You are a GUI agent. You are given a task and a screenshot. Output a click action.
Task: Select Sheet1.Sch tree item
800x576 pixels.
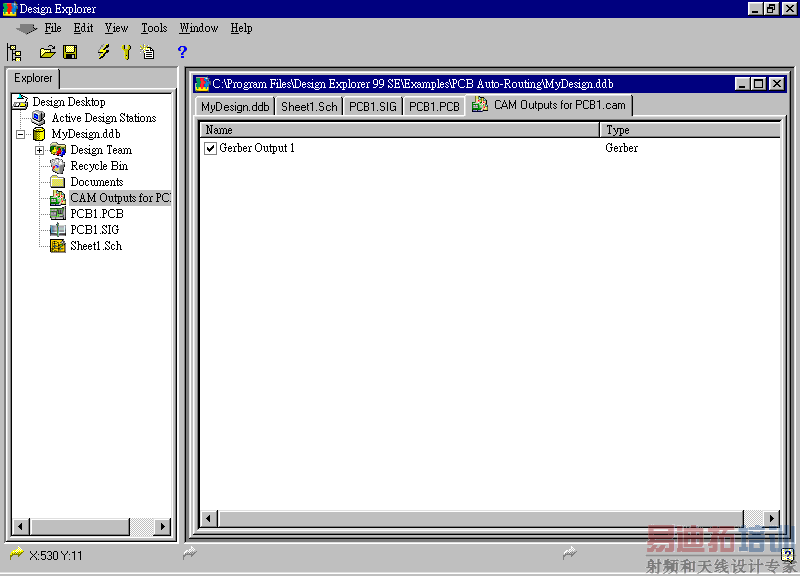tap(96, 246)
